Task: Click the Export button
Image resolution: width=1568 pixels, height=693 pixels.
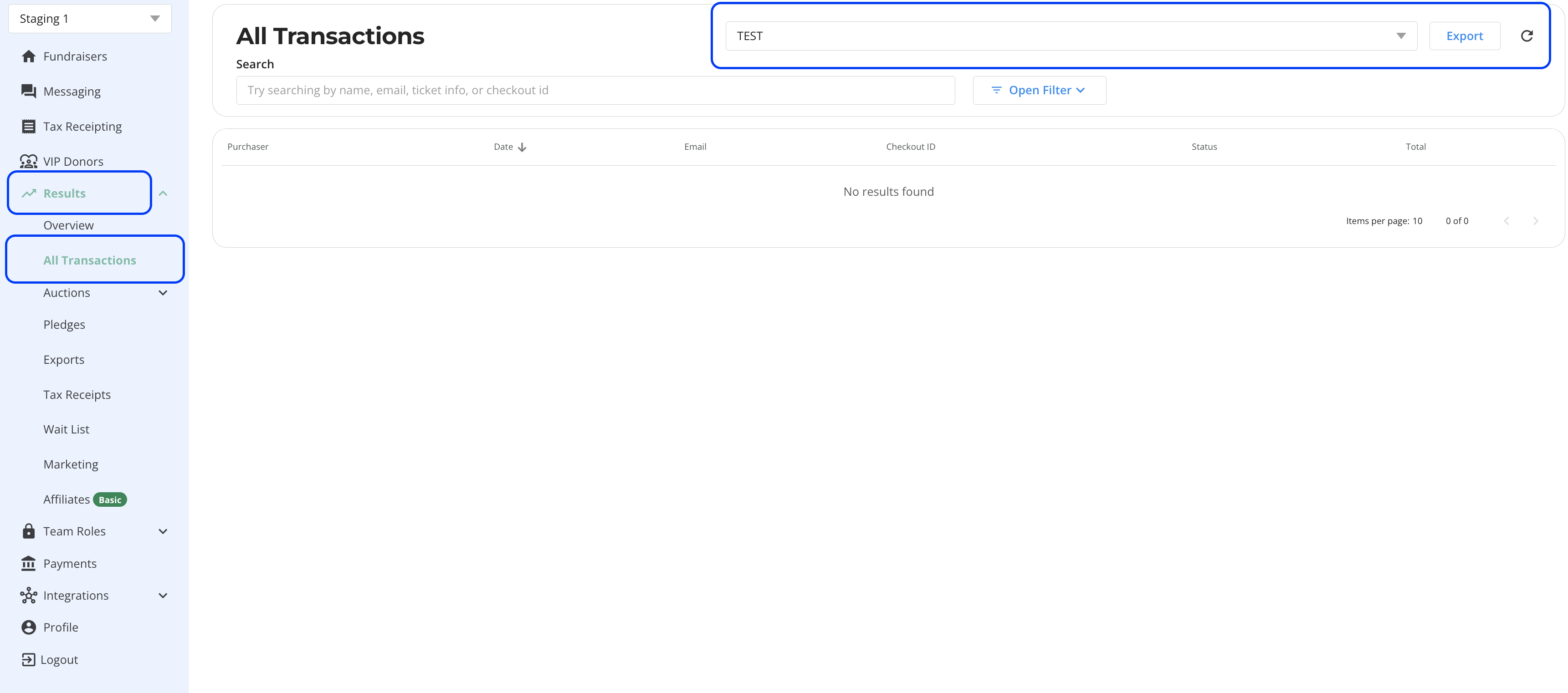Action: [x=1465, y=36]
